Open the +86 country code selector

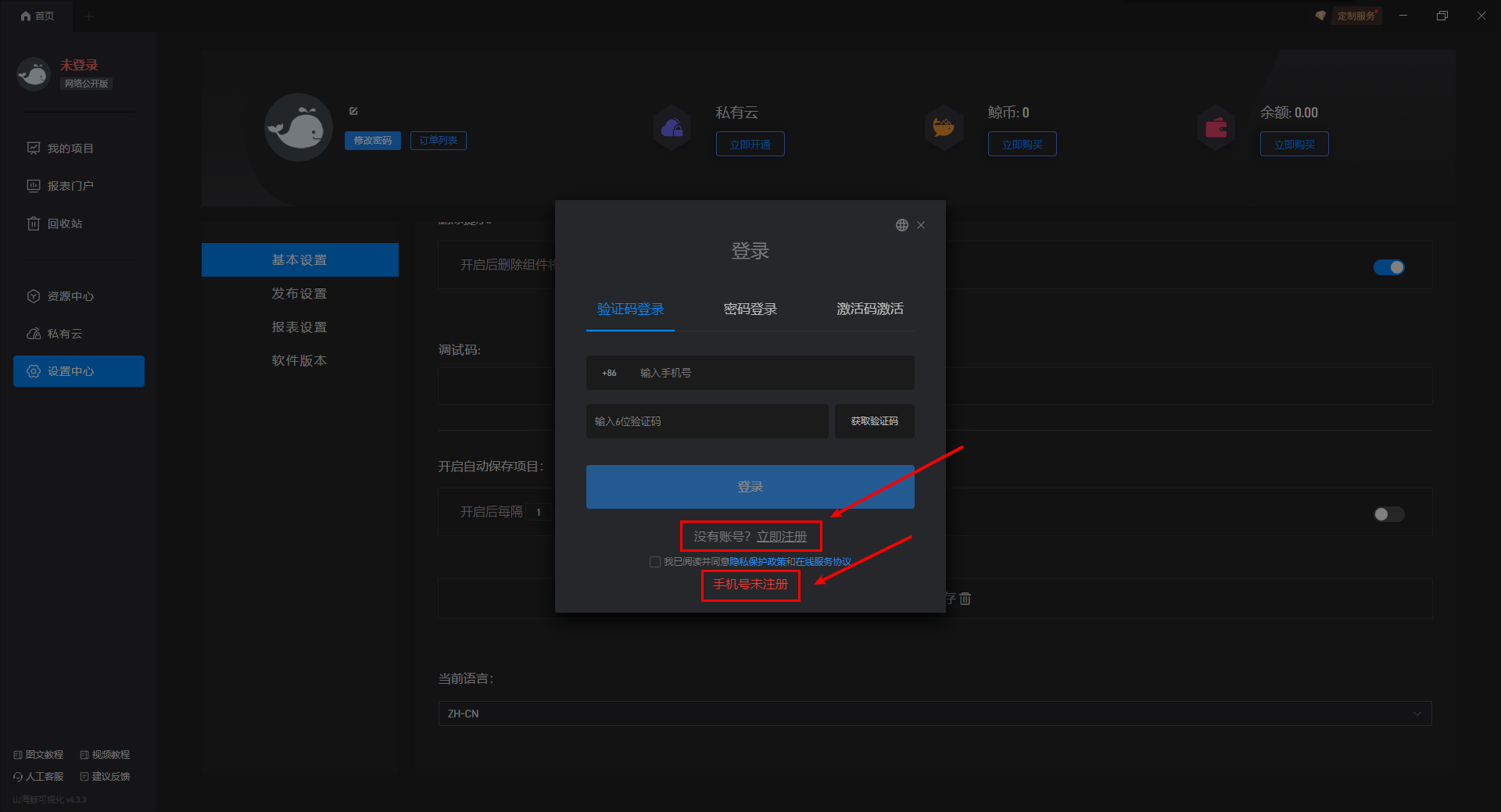point(609,373)
